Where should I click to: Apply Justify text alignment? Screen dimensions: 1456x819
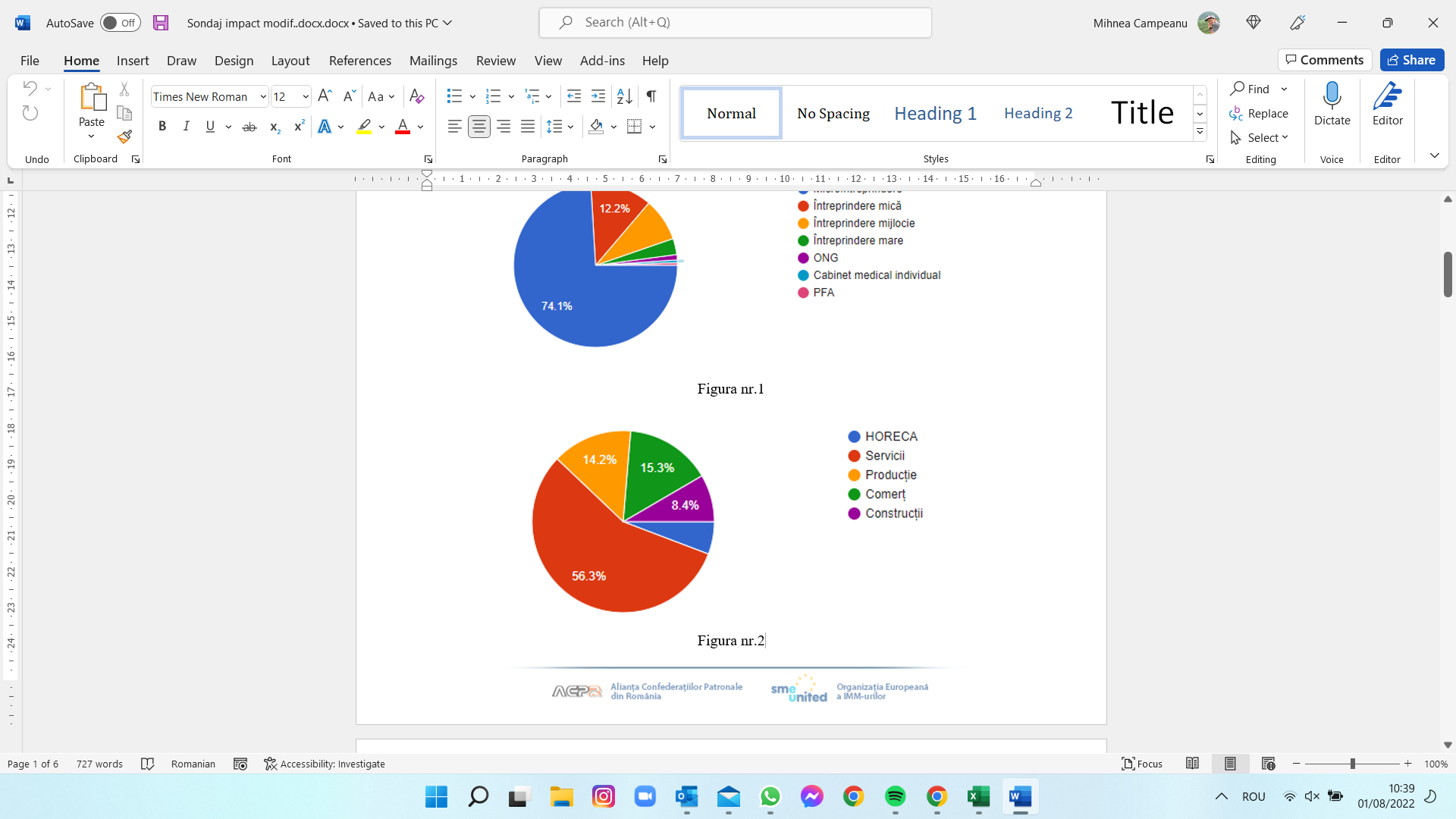point(528,127)
